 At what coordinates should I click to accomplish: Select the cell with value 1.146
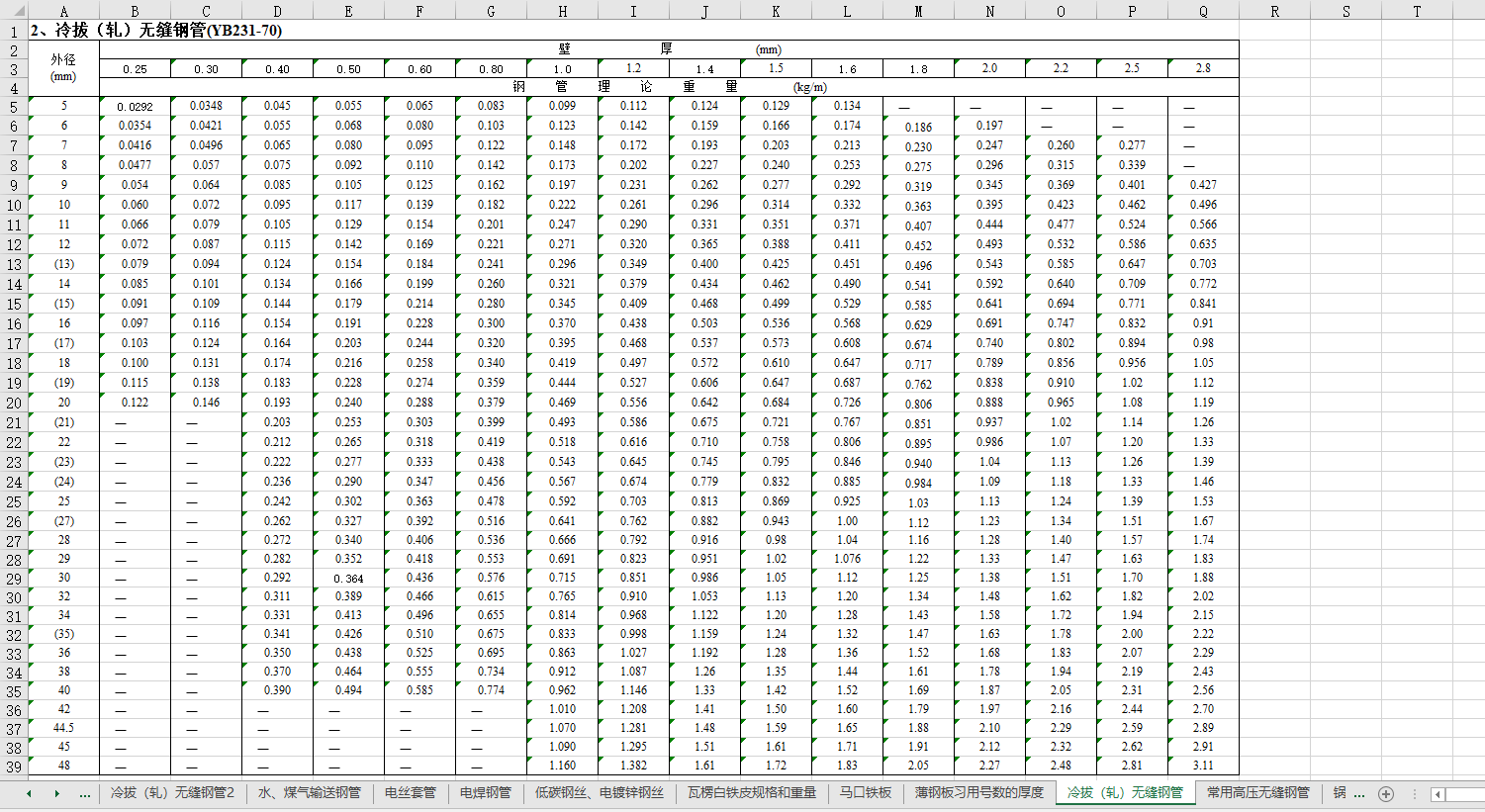pos(633,690)
